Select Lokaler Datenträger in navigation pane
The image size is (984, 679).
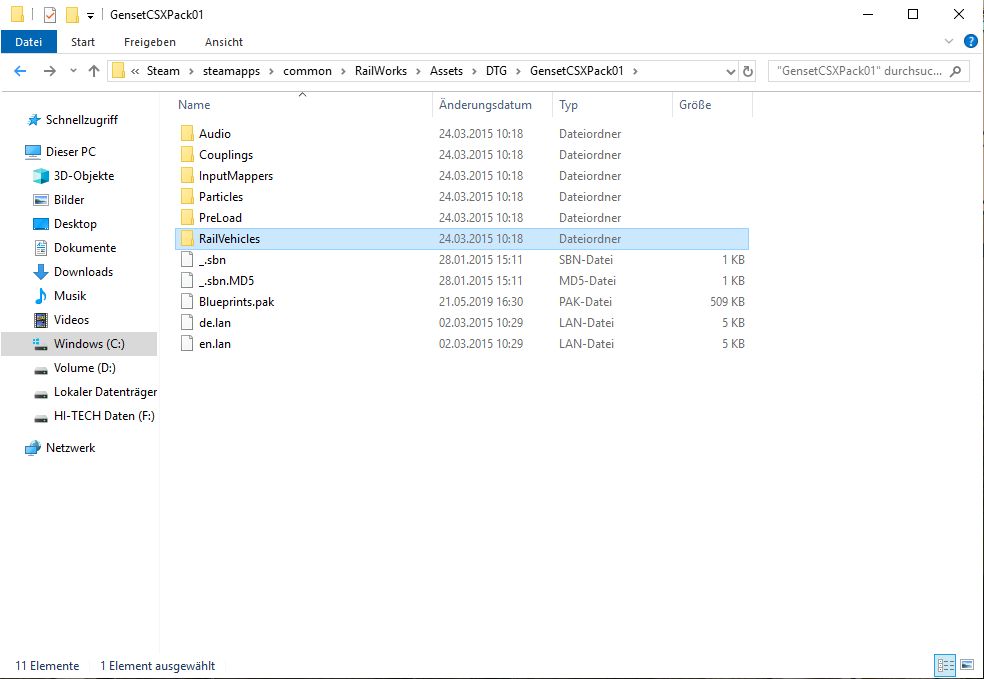[x=105, y=392]
